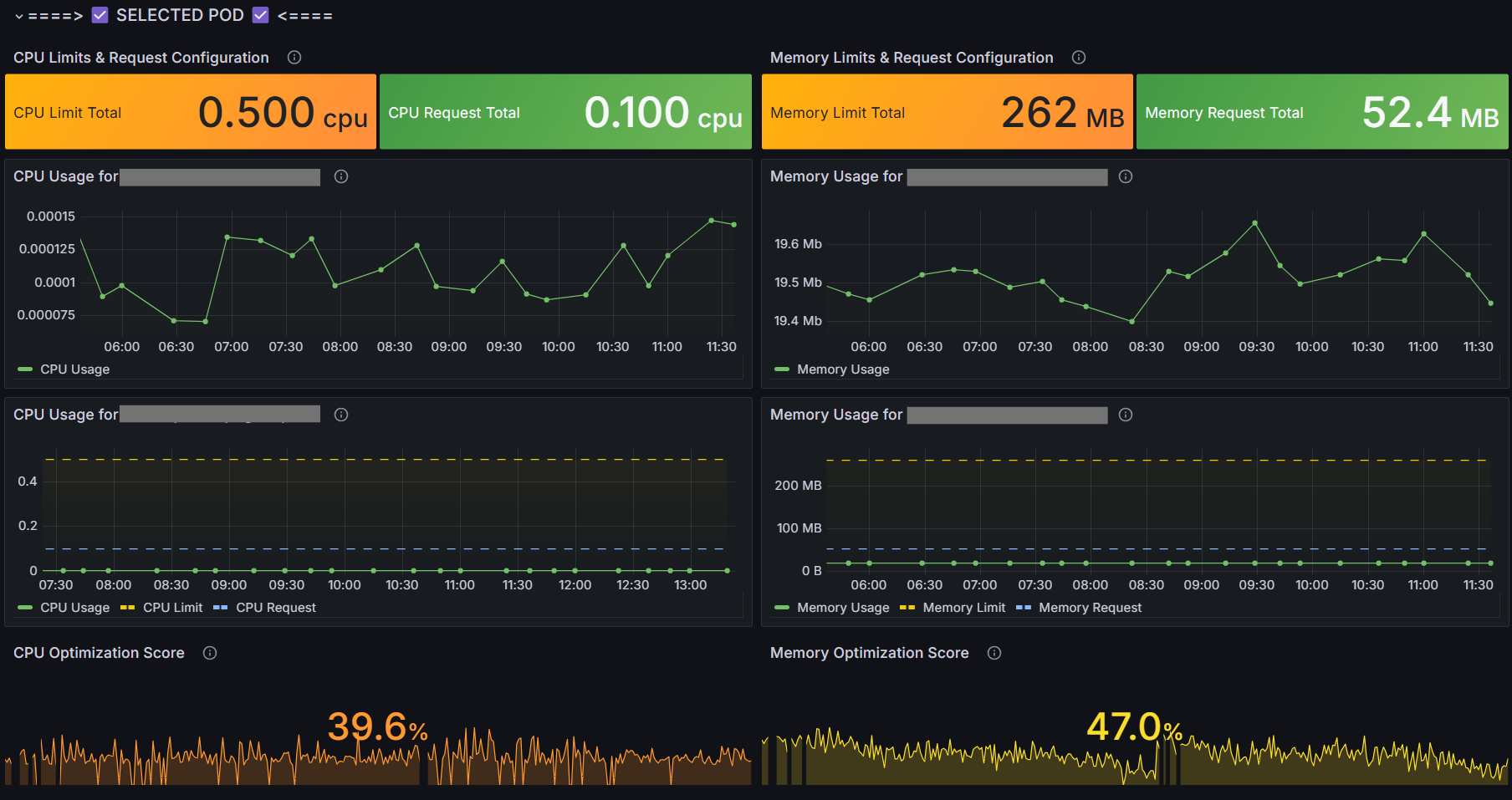1512x800 pixels.
Task: Open the Memory Optimization Score panel title menu
Action: pyautogui.click(x=869, y=653)
